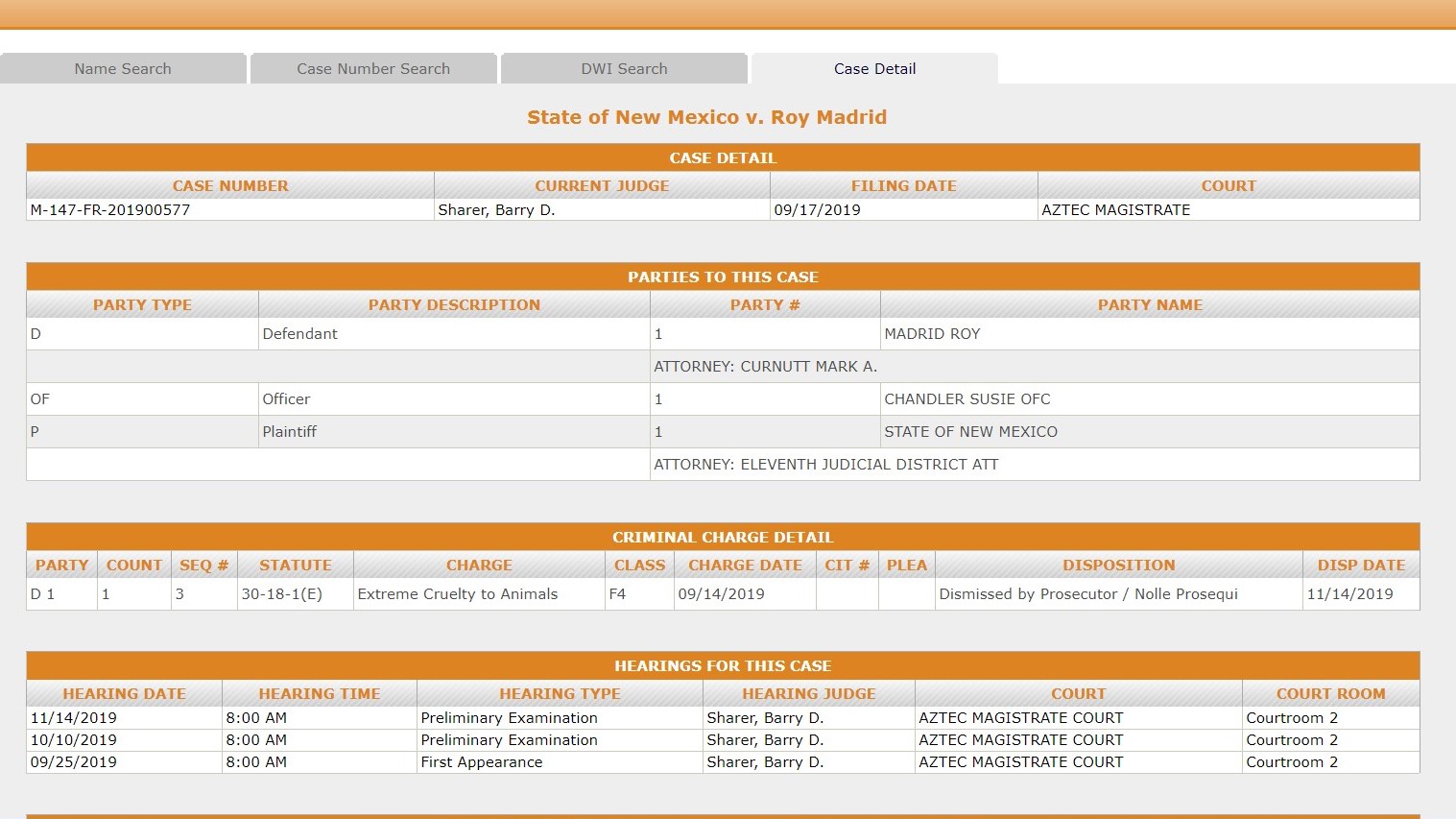Click the COURT ROOM column header

pos(1330,694)
